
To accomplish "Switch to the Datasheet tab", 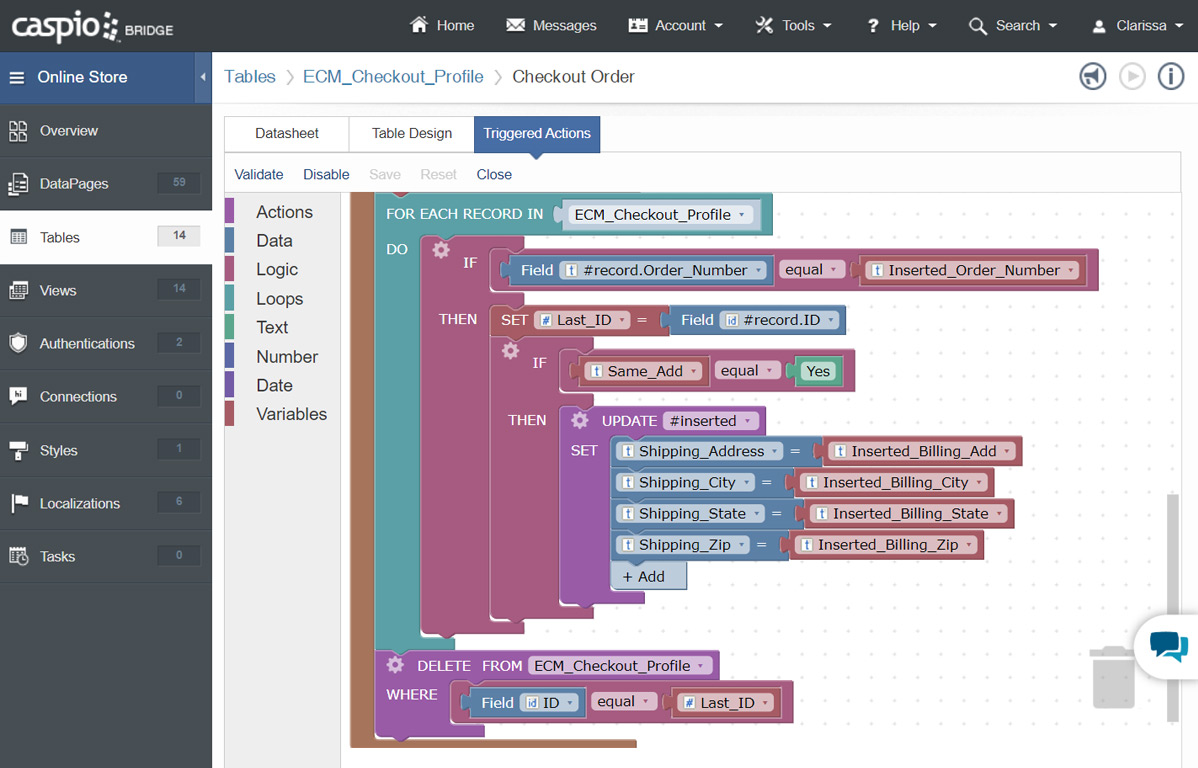I will pos(287,134).
